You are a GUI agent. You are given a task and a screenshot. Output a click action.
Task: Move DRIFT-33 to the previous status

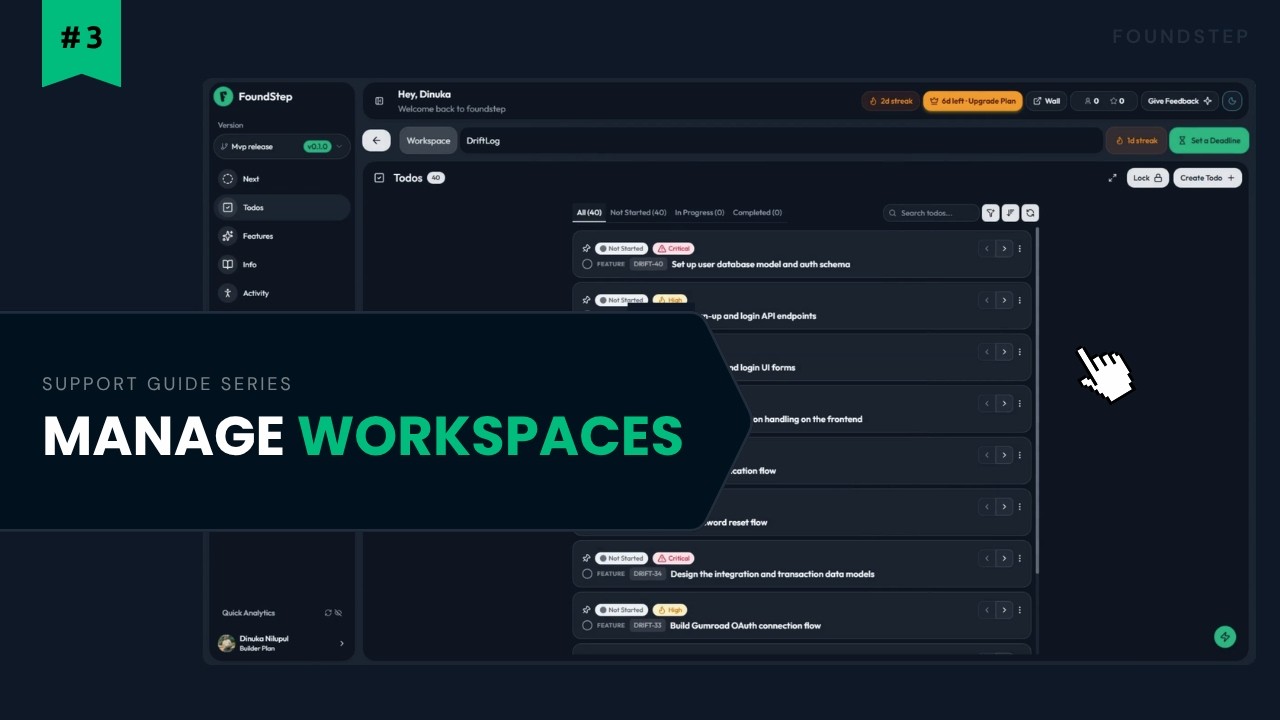(987, 610)
